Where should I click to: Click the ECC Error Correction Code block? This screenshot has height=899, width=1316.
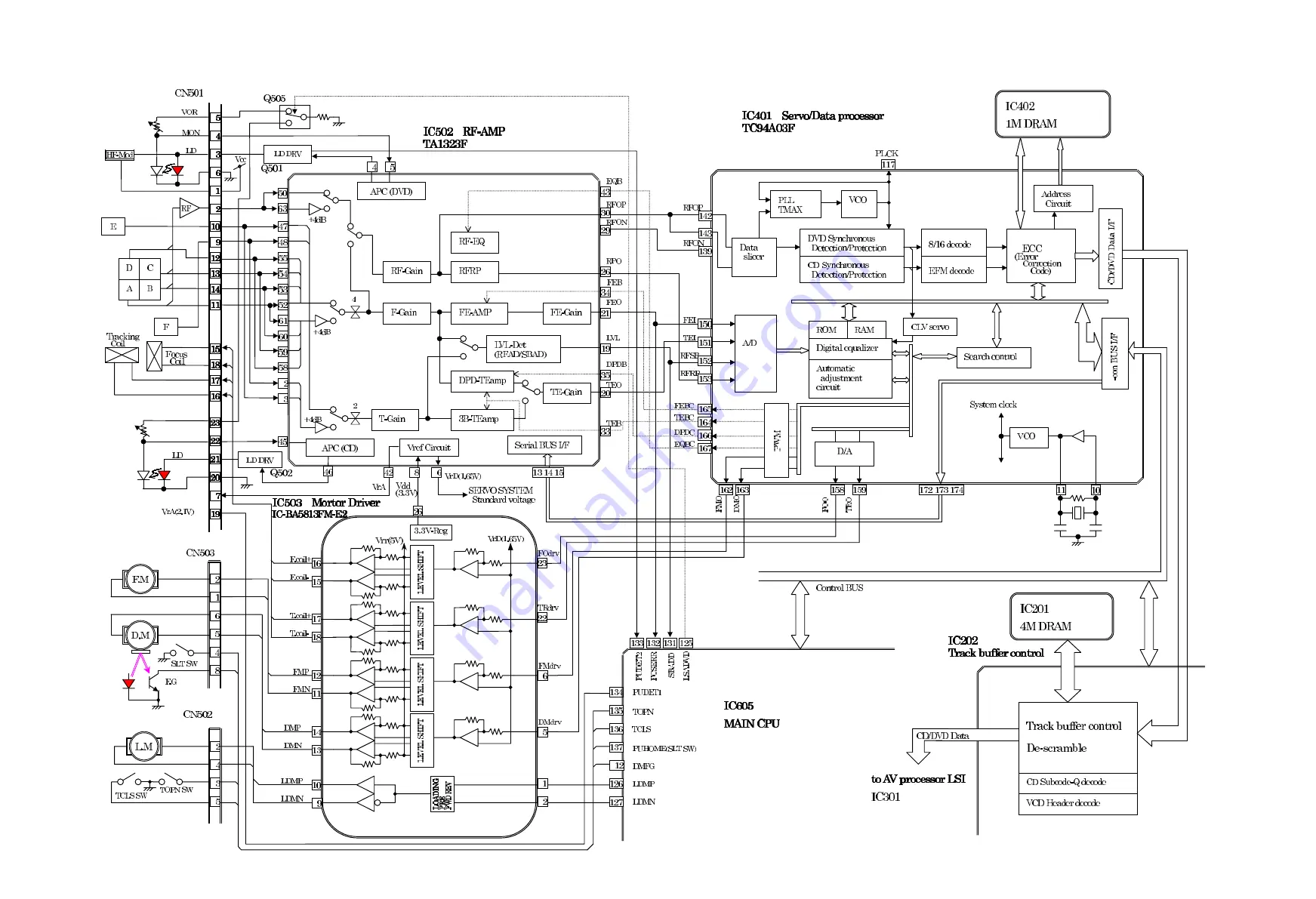[x=1040, y=256]
